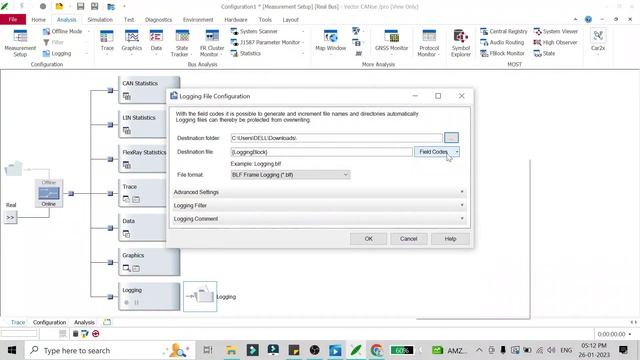The width and height of the screenshot is (640, 360).
Task: Toggle the Online/Offline switch block
Action: (x=49, y=193)
